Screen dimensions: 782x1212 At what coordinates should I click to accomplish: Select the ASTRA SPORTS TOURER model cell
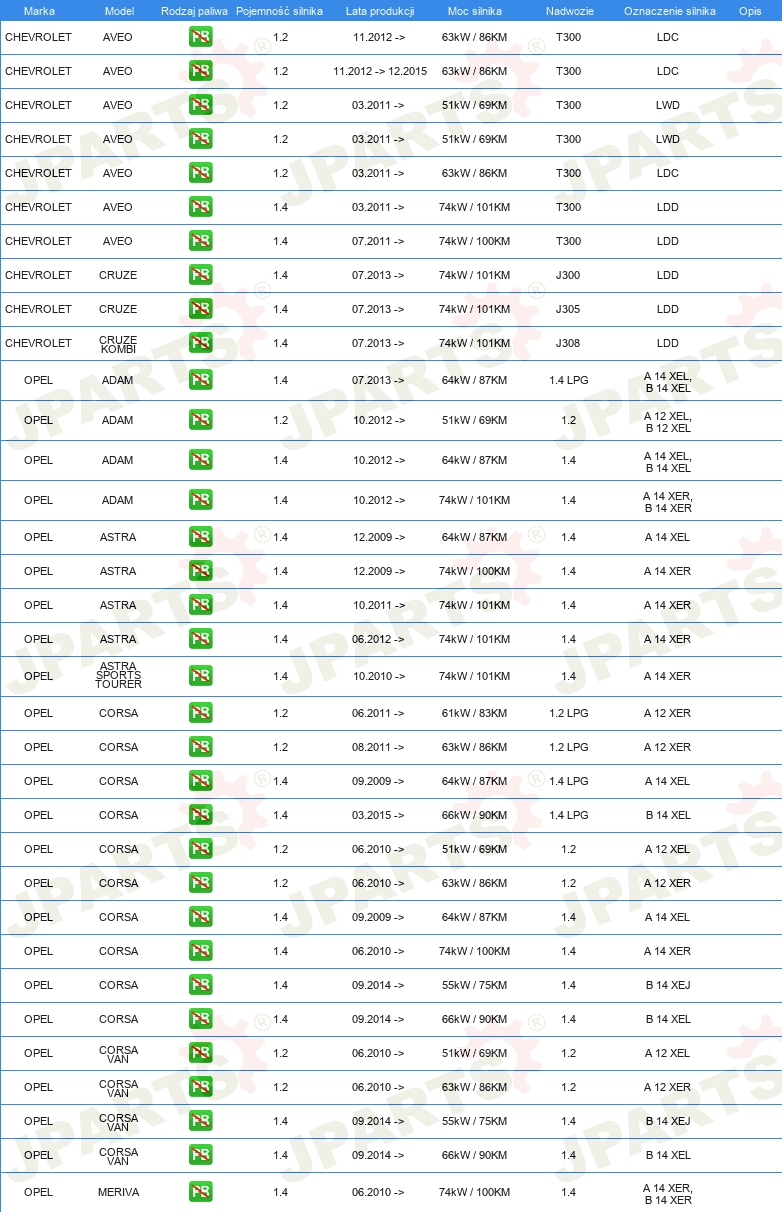click(x=118, y=676)
